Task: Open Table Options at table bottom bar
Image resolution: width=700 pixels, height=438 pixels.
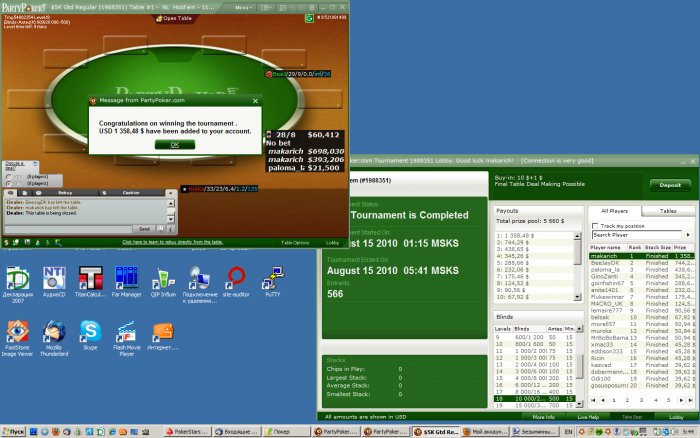Action: click(x=295, y=242)
